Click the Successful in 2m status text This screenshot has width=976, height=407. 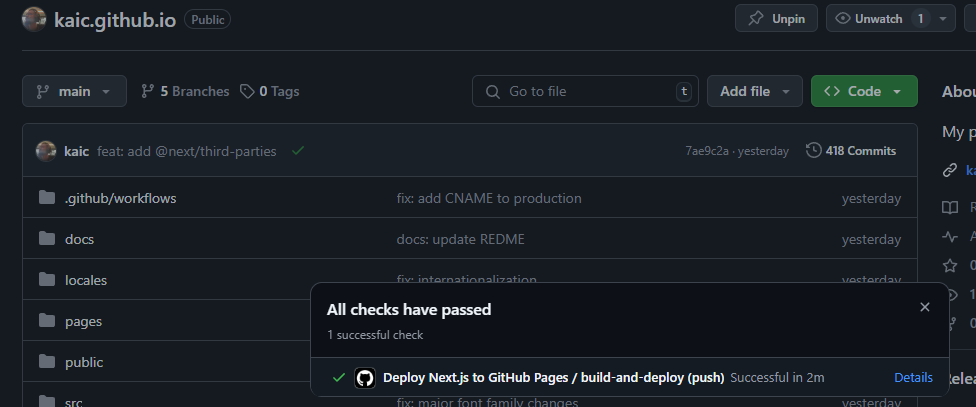(777, 377)
